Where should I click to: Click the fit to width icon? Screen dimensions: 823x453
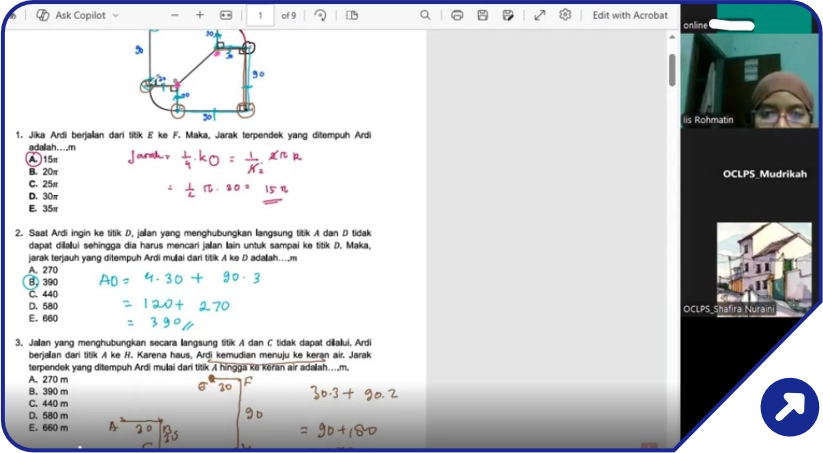(x=226, y=15)
